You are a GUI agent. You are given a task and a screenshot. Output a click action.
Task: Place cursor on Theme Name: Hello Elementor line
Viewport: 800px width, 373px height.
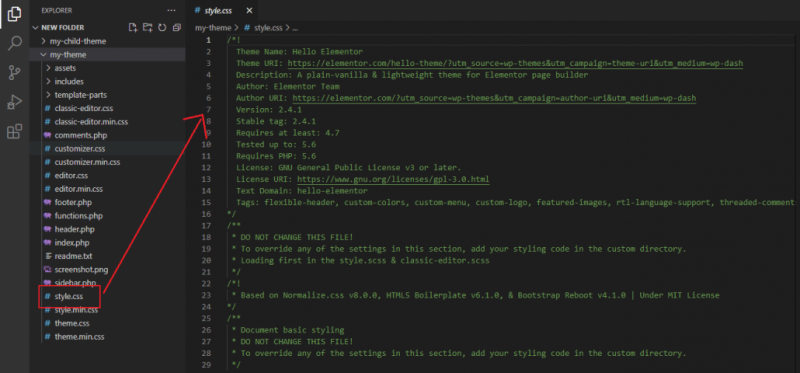299,52
